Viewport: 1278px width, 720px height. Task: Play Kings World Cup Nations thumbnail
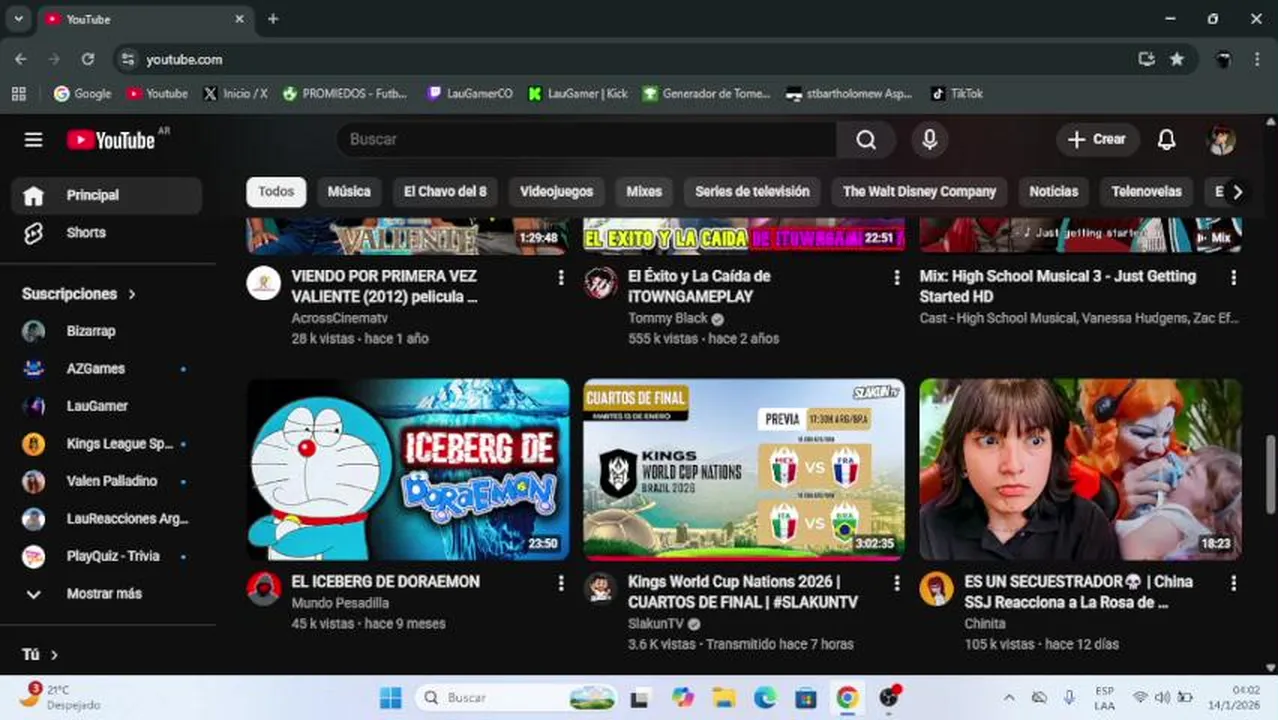(x=744, y=469)
